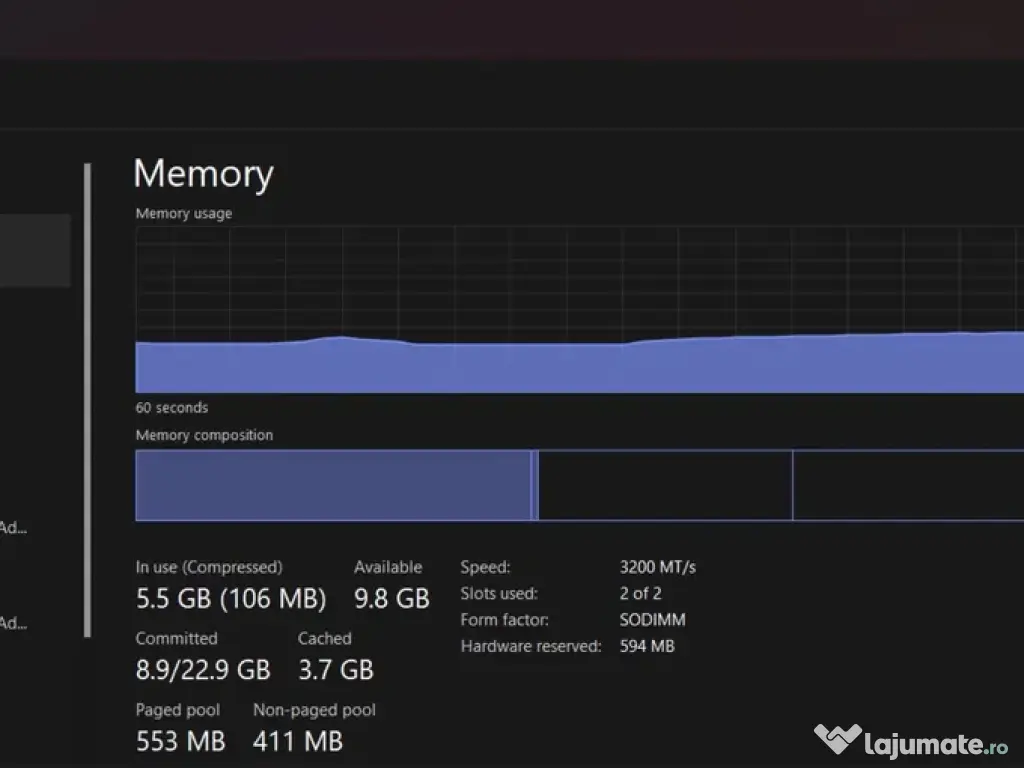Click the Hardware reserved value 594 MB

[647, 646]
